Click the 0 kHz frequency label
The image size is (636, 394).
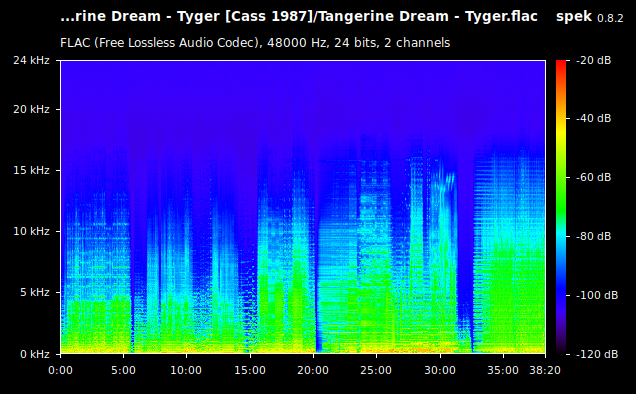[x=34, y=354]
